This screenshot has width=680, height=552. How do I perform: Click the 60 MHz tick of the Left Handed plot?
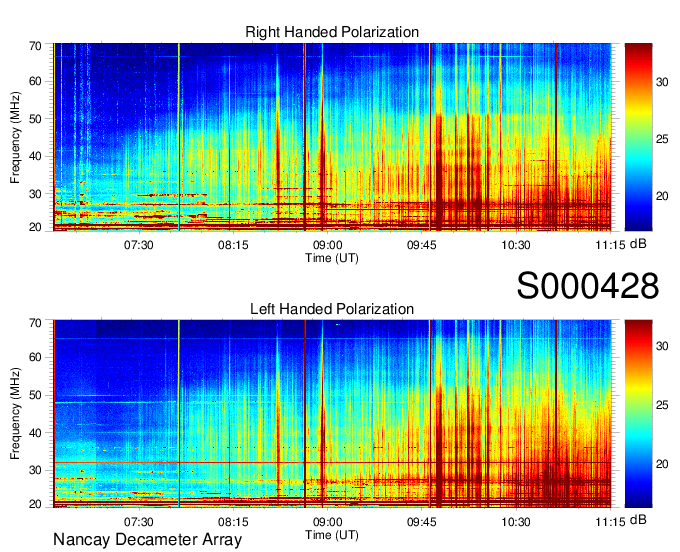35,358
